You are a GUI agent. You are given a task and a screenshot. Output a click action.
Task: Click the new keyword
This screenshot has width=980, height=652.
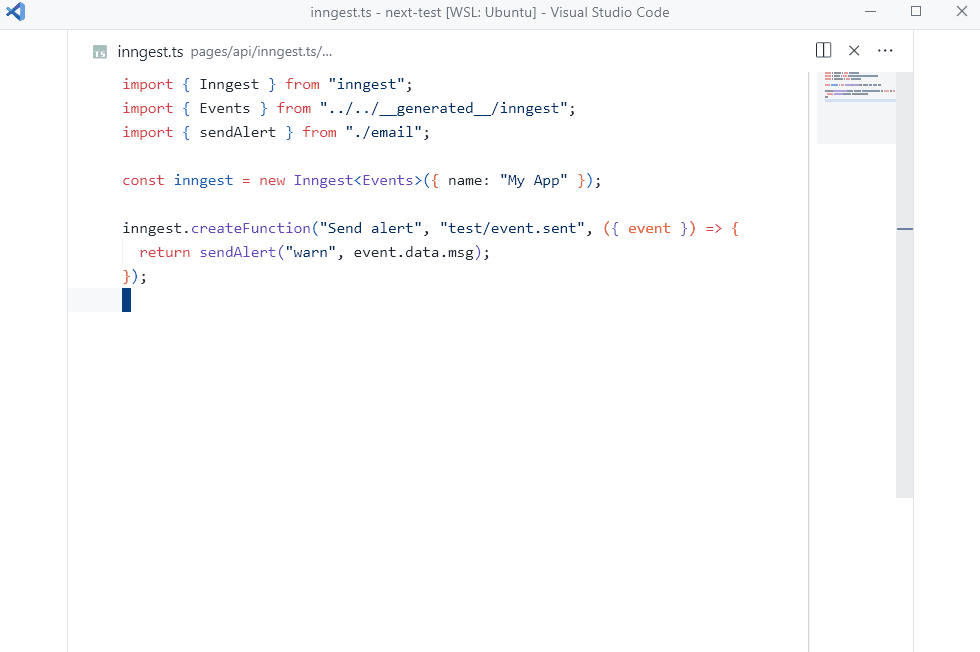point(272,181)
